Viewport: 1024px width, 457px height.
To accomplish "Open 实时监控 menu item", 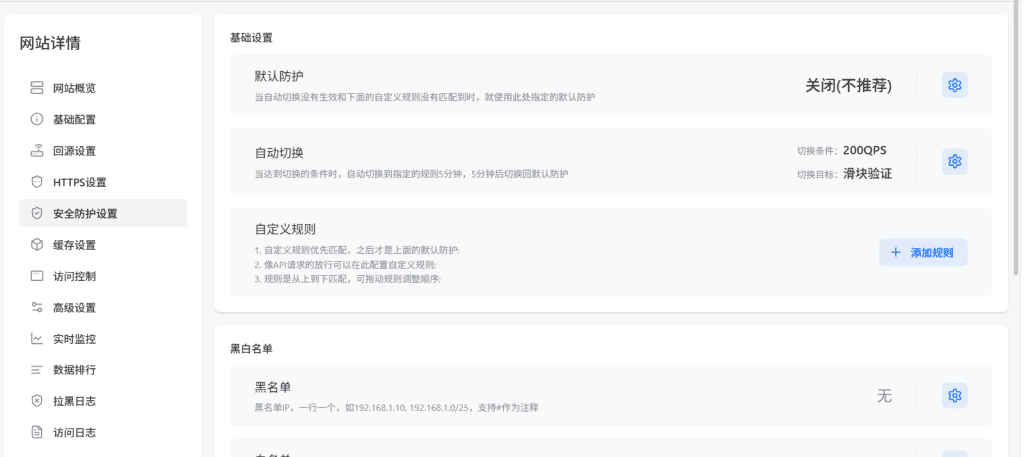I will pyautogui.click(x=103, y=339).
